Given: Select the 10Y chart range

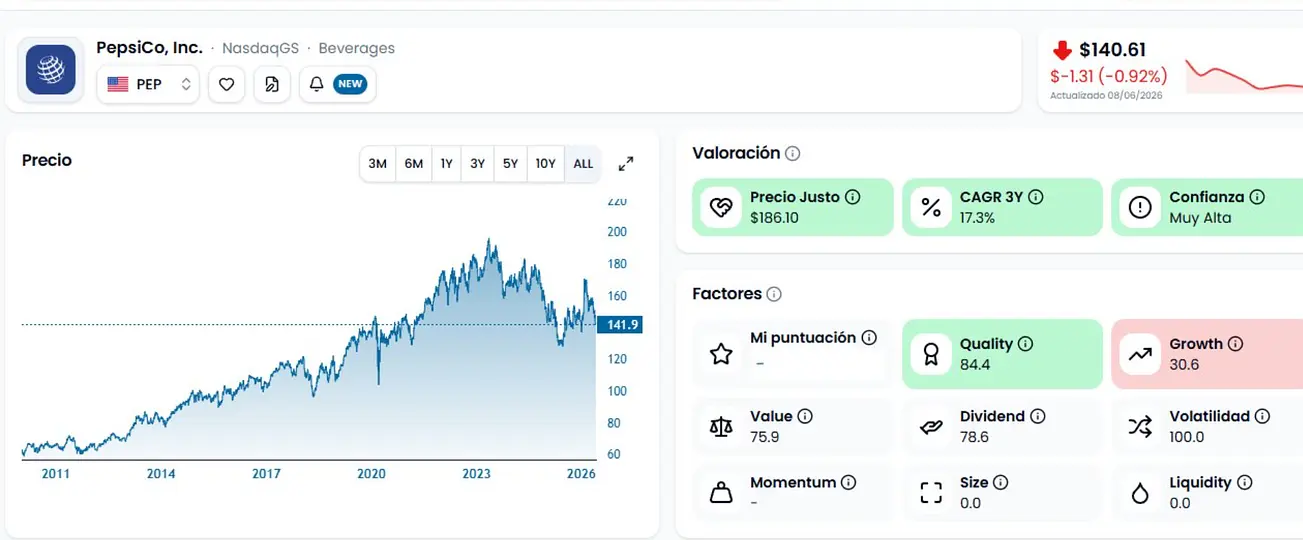Looking at the screenshot, I should (x=545, y=164).
